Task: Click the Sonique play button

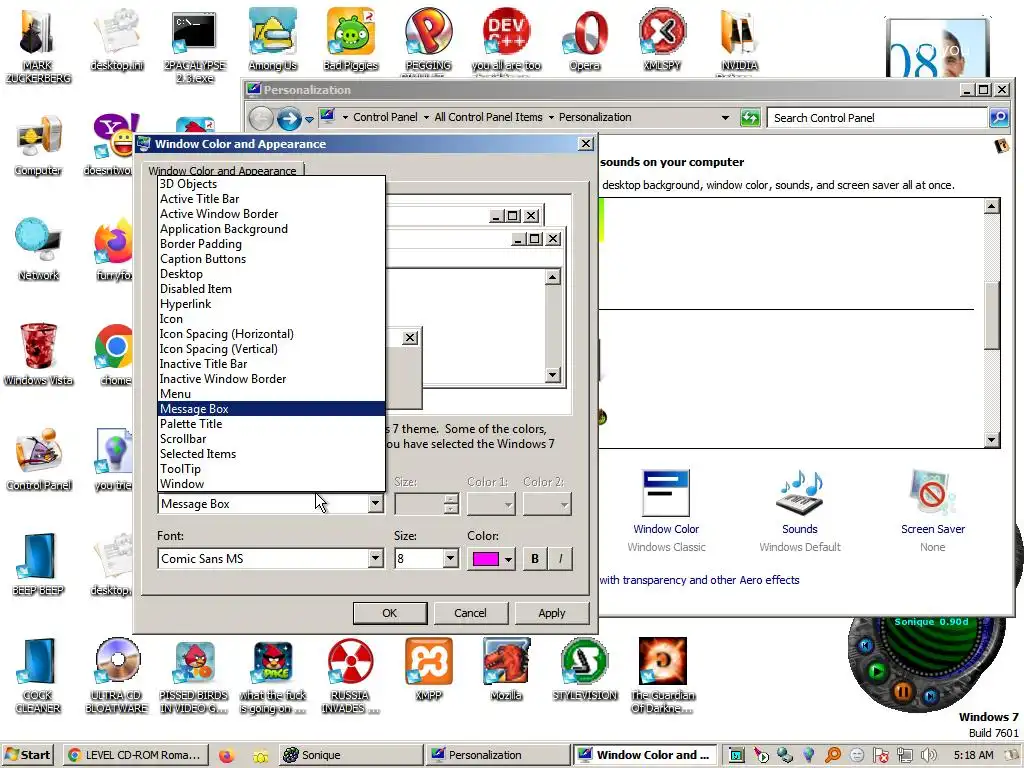Action: 876,671
